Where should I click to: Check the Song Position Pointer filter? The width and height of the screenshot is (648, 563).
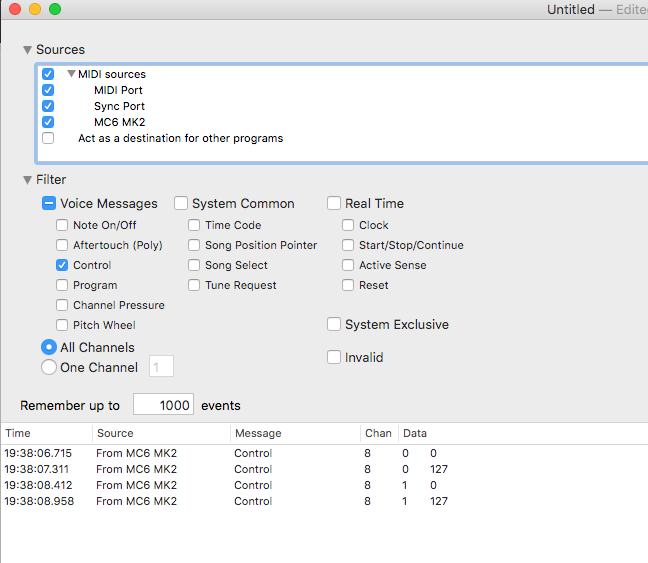point(194,245)
